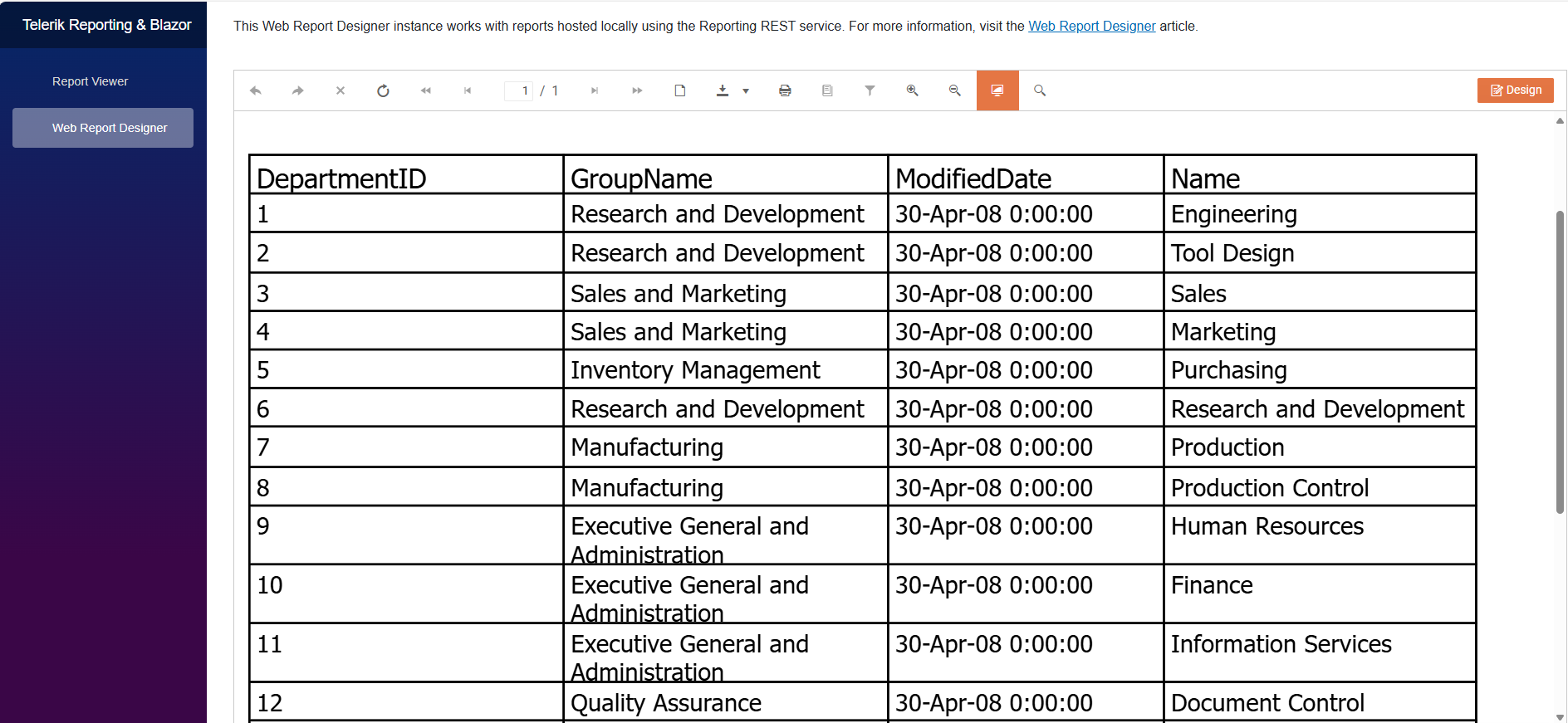Toggle the parameters filter area
Image resolution: width=1568 pixels, height=723 pixels.
[870, 90]
